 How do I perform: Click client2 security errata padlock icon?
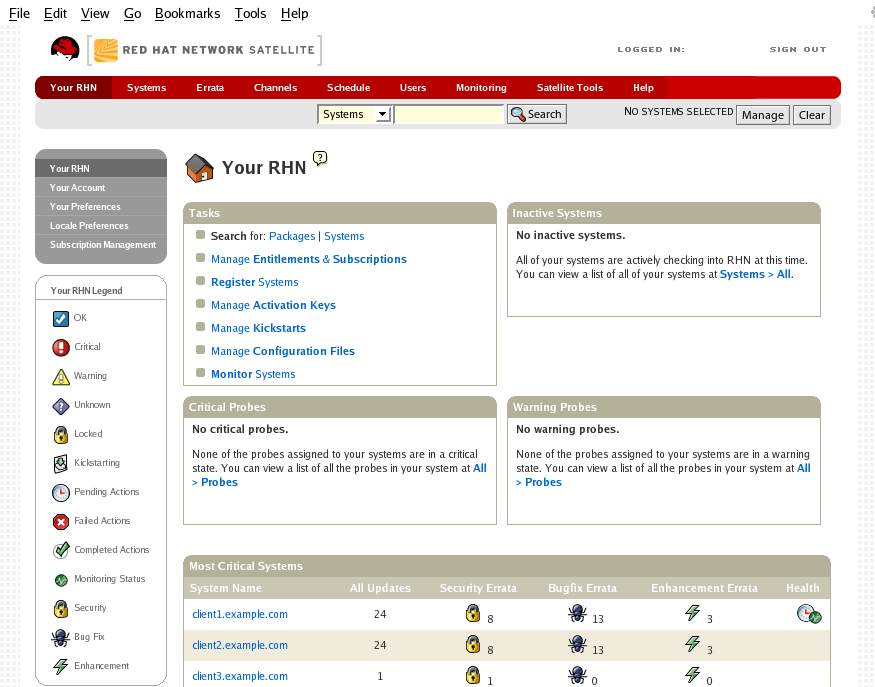point(473,644)
